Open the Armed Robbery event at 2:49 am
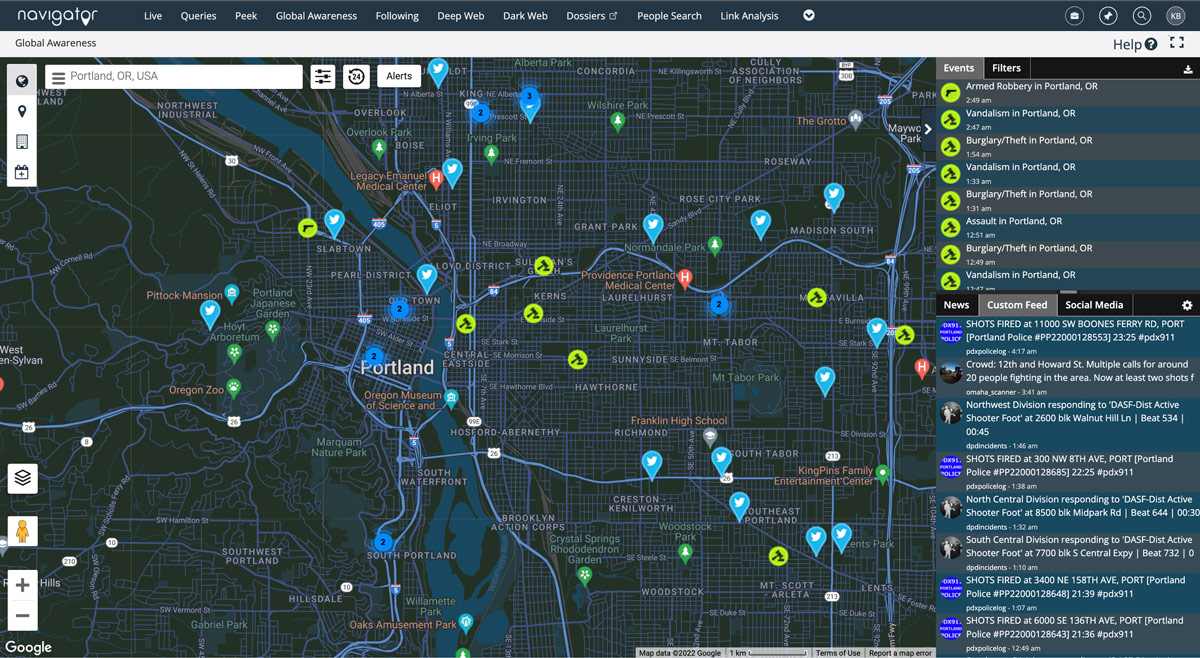 (1067, 92)
